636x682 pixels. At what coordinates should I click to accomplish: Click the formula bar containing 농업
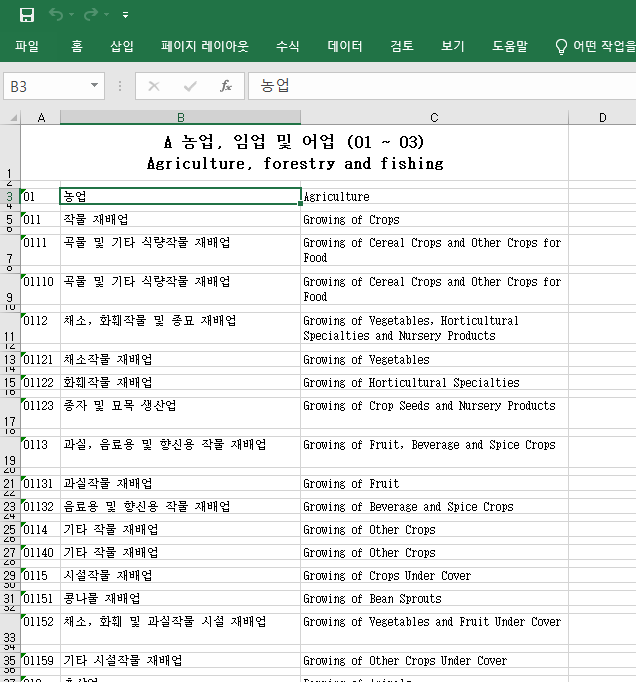point(442,86)
